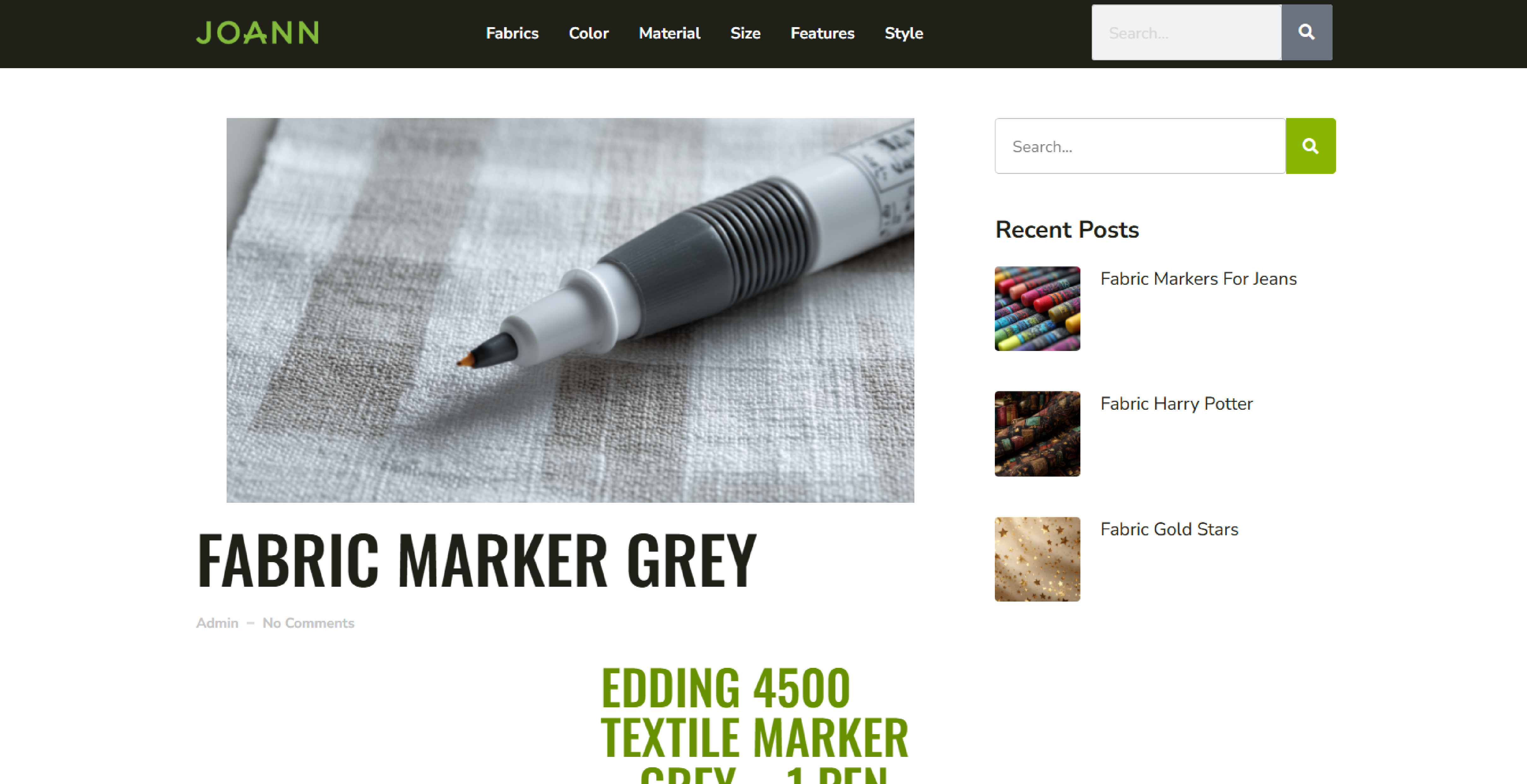Viewport: 1527px width, 784px height.
Task: Select the Style menu item
Action: (903, 33)
